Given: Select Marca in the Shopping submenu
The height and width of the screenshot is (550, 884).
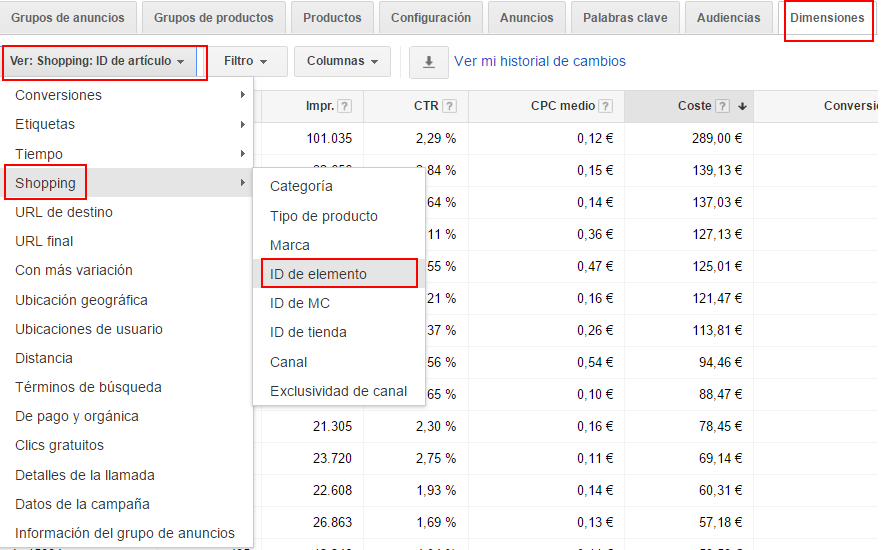Looking at the screenshot, I should point(290,245).
